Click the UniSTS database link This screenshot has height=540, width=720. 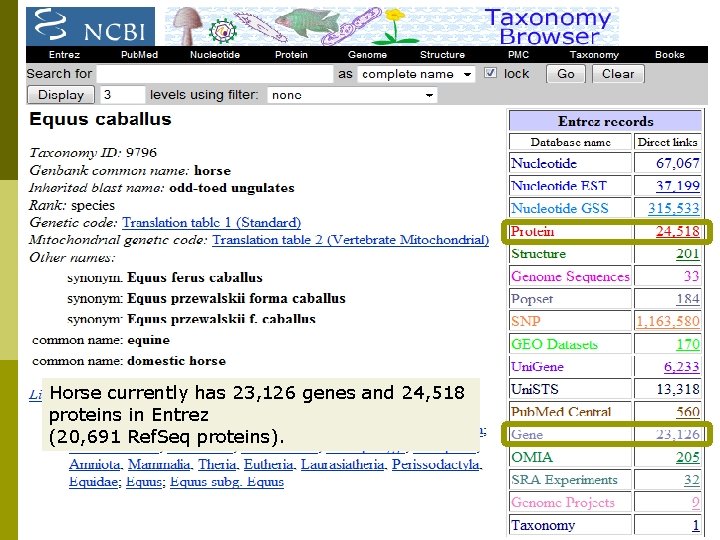[534, 389]
